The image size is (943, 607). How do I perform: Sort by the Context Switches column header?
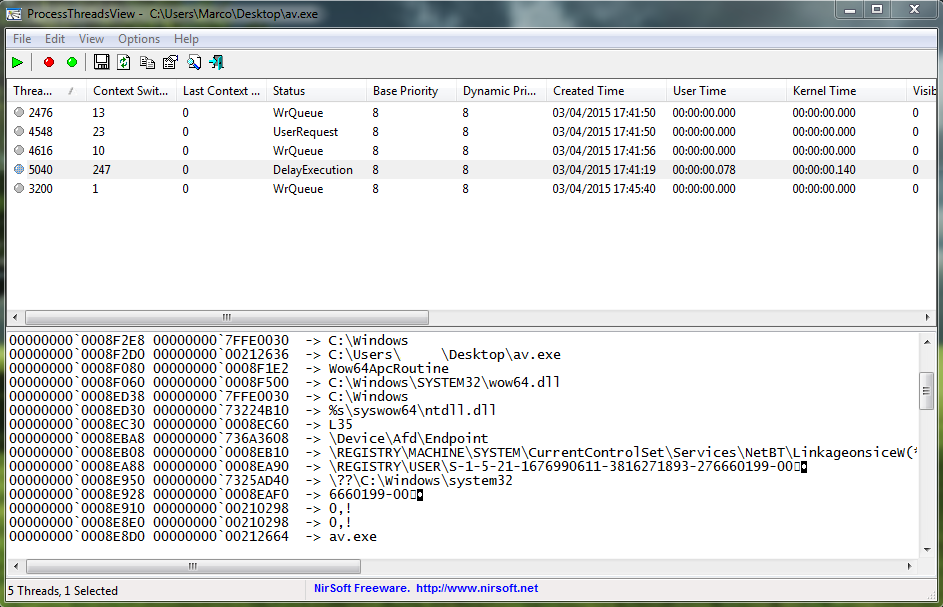coord(131,91)
